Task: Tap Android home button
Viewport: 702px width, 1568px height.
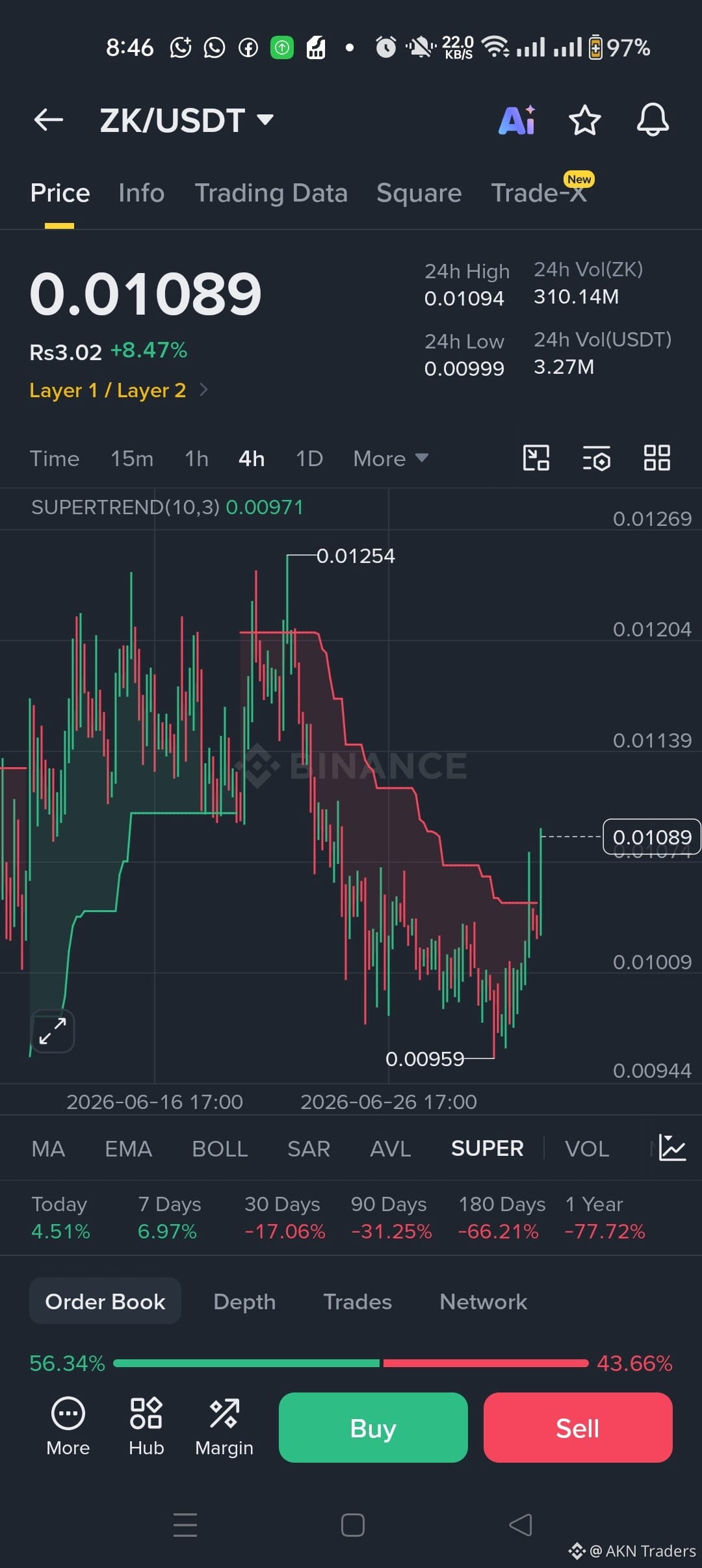Action: [352, 1525]
